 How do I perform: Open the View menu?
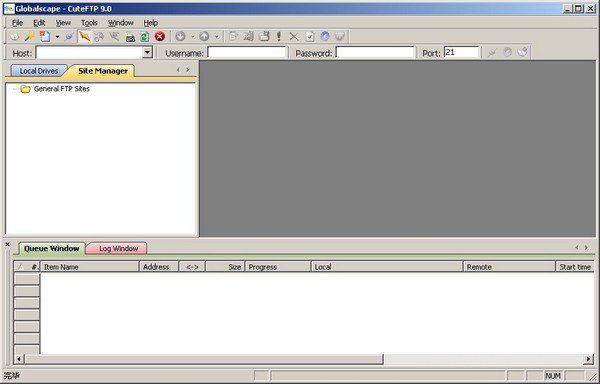[63, 23]
